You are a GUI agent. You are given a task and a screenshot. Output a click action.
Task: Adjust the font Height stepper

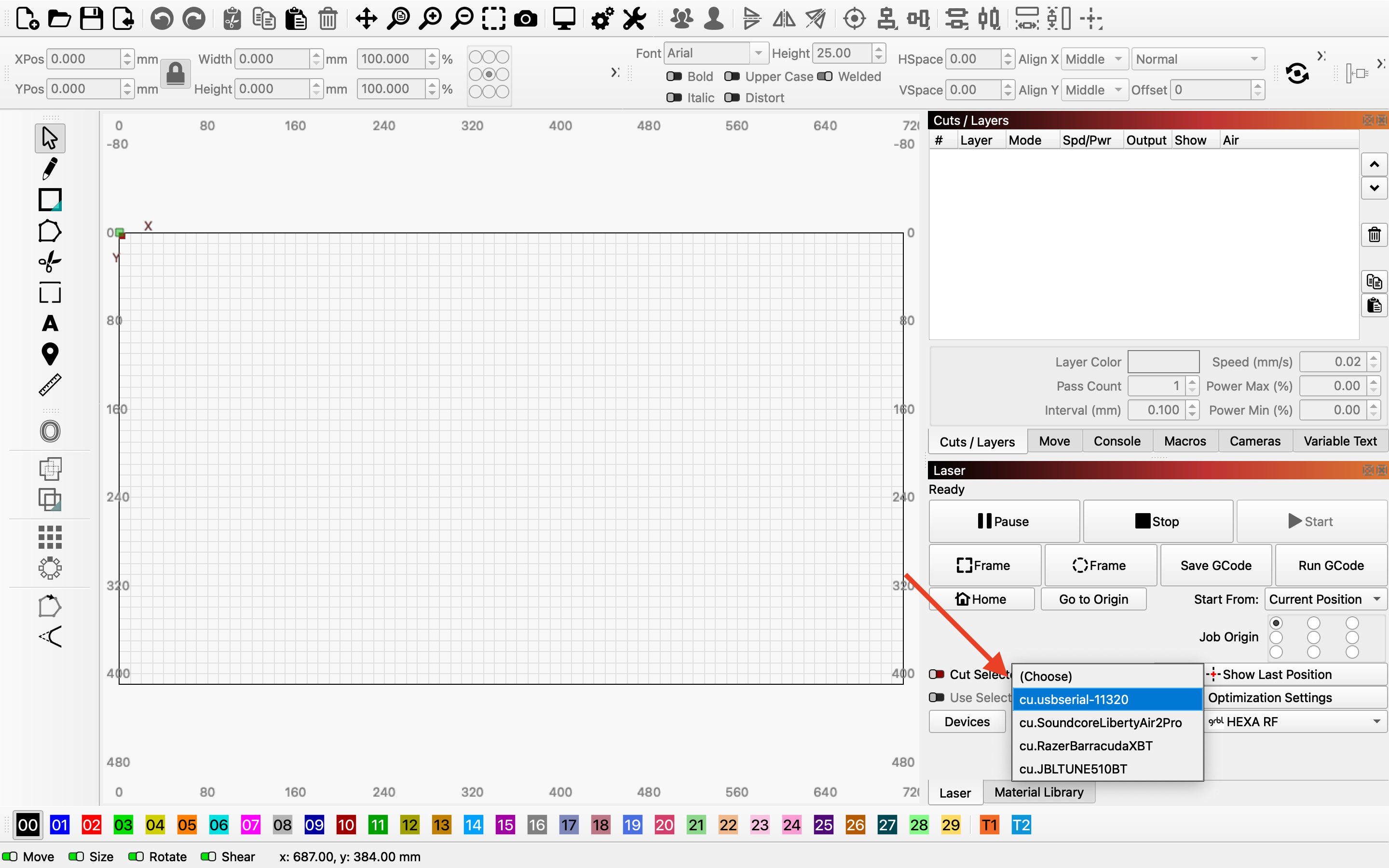[x=878, y=54]
